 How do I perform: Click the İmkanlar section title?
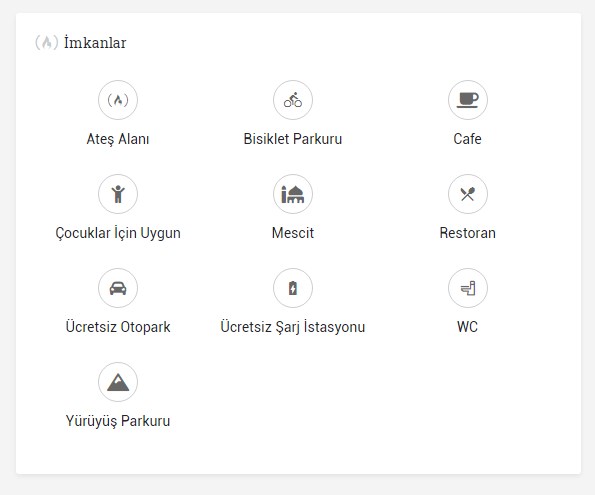95,43
